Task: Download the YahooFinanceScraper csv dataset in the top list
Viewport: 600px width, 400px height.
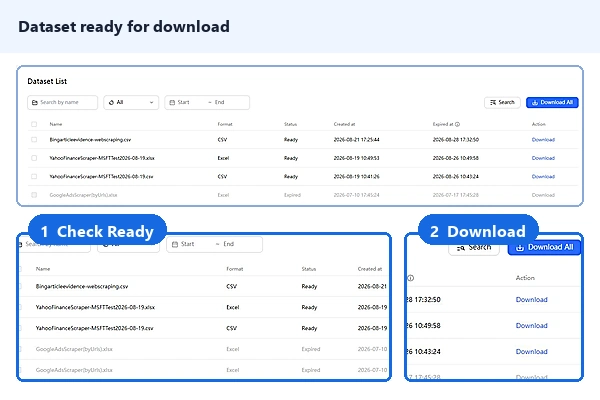Action: point(543,176)
